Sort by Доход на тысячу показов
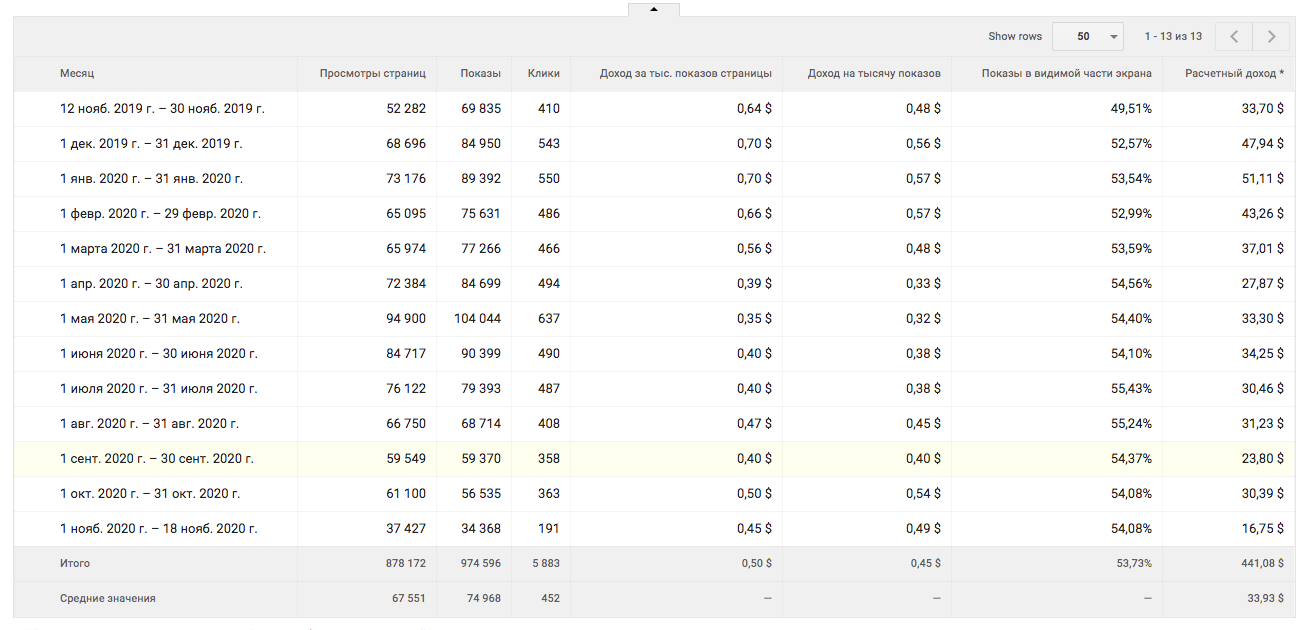Screen dimensions: 1304x630 [873, 73]
